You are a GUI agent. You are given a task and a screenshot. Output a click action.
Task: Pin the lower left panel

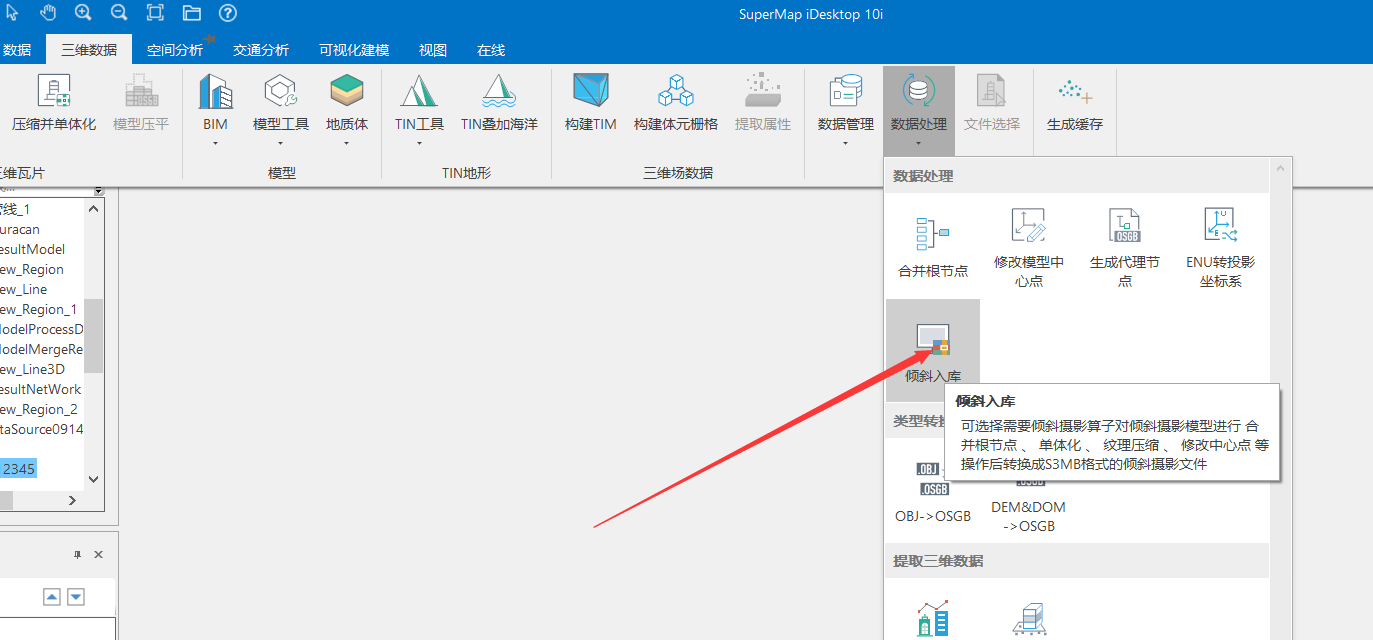pyautogui.click(x=77, y=554)
